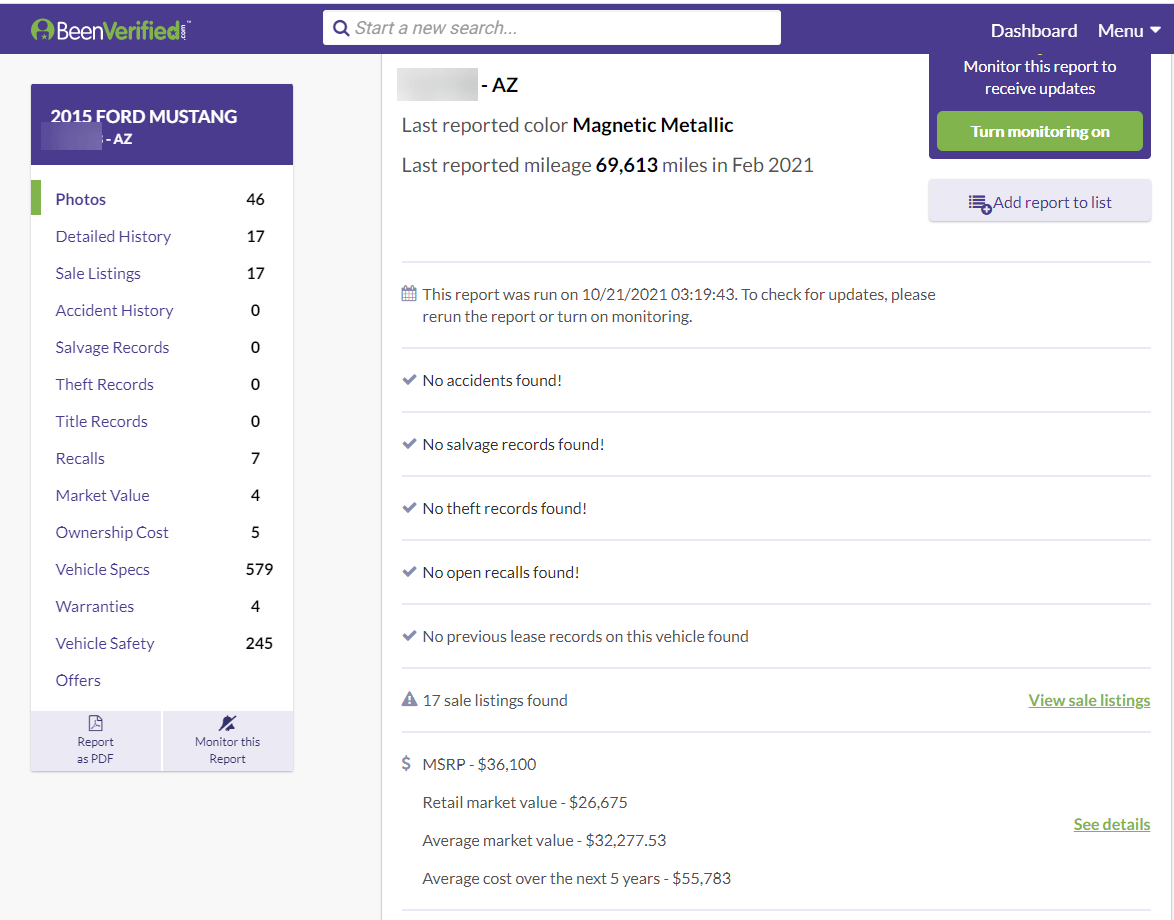Click the Monitor this Report bell icon
Image resolution: width=1174 pixels, height=920 pixels.
227,723
